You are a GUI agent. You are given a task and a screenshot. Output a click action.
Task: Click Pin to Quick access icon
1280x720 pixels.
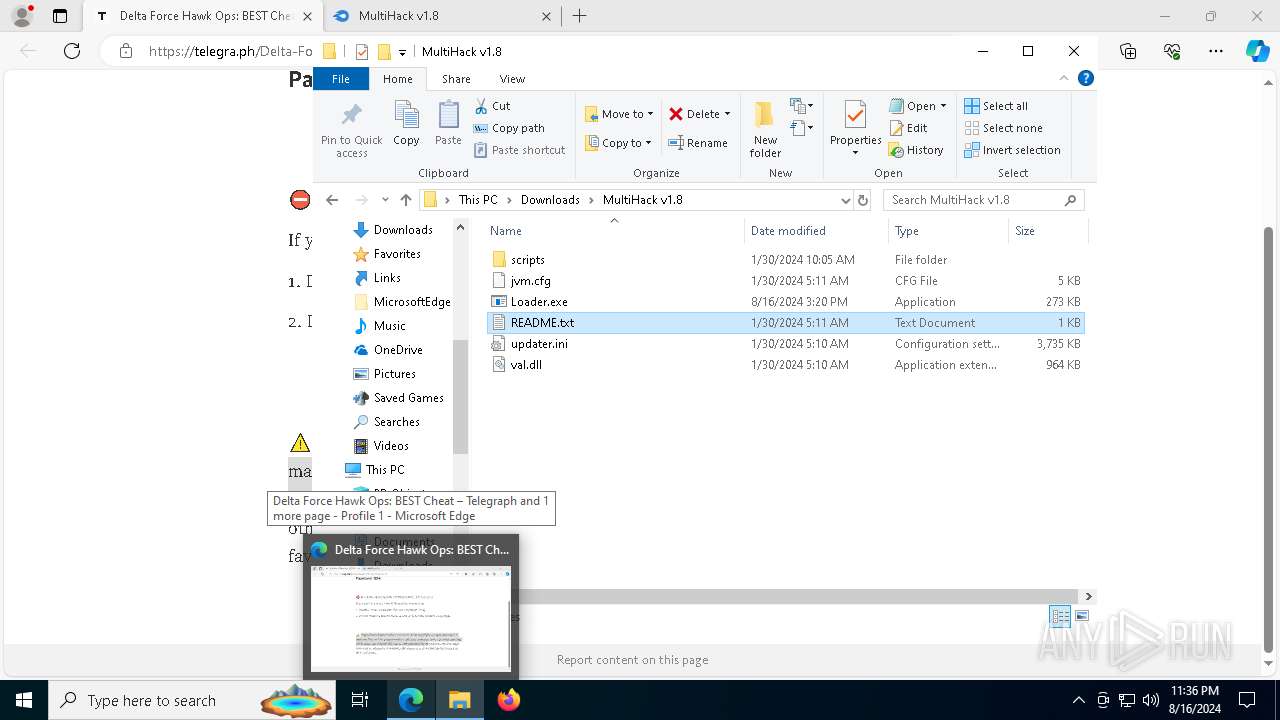pos(351,128)
